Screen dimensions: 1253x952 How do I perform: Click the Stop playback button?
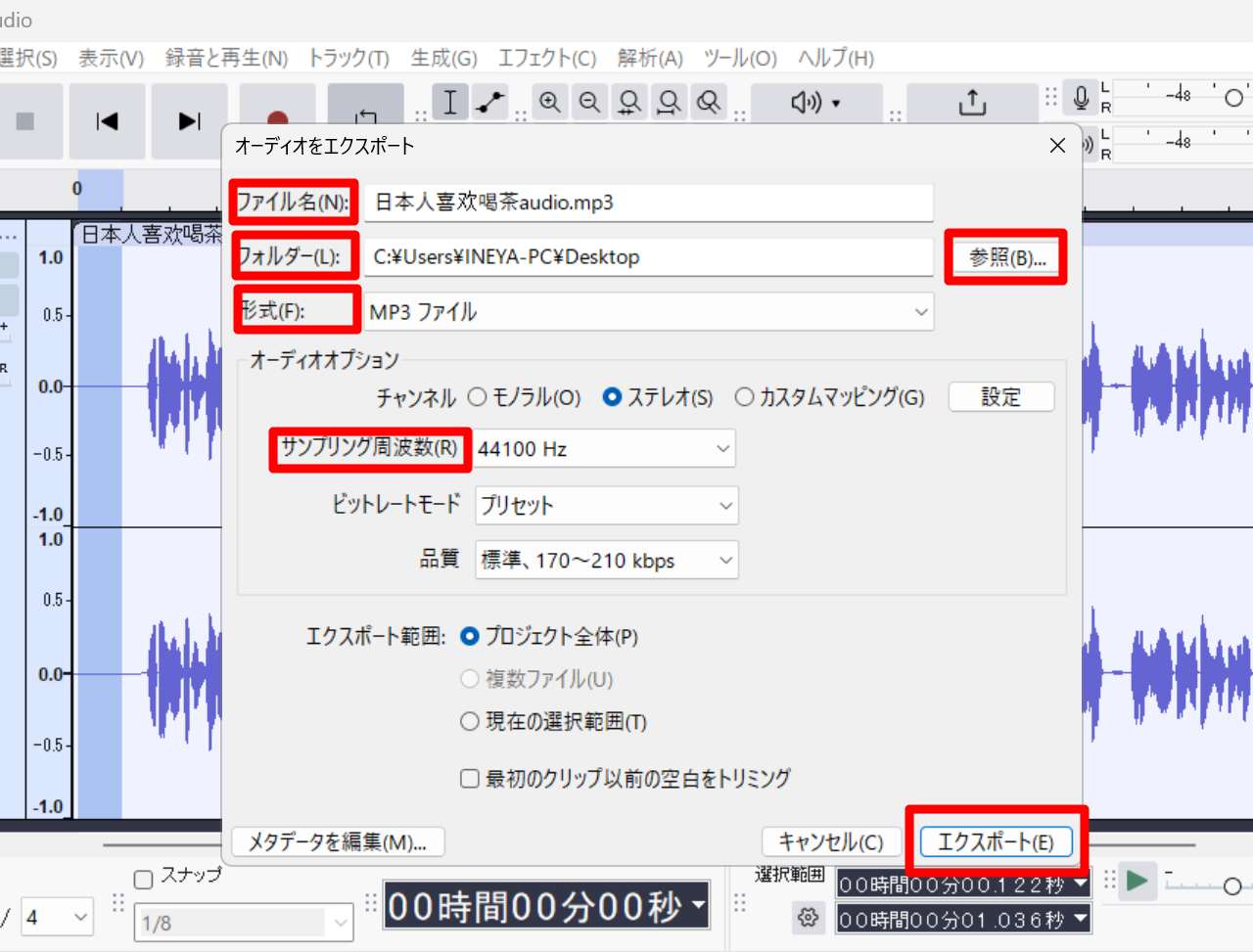pyautogui.click(x=25, y=121)
